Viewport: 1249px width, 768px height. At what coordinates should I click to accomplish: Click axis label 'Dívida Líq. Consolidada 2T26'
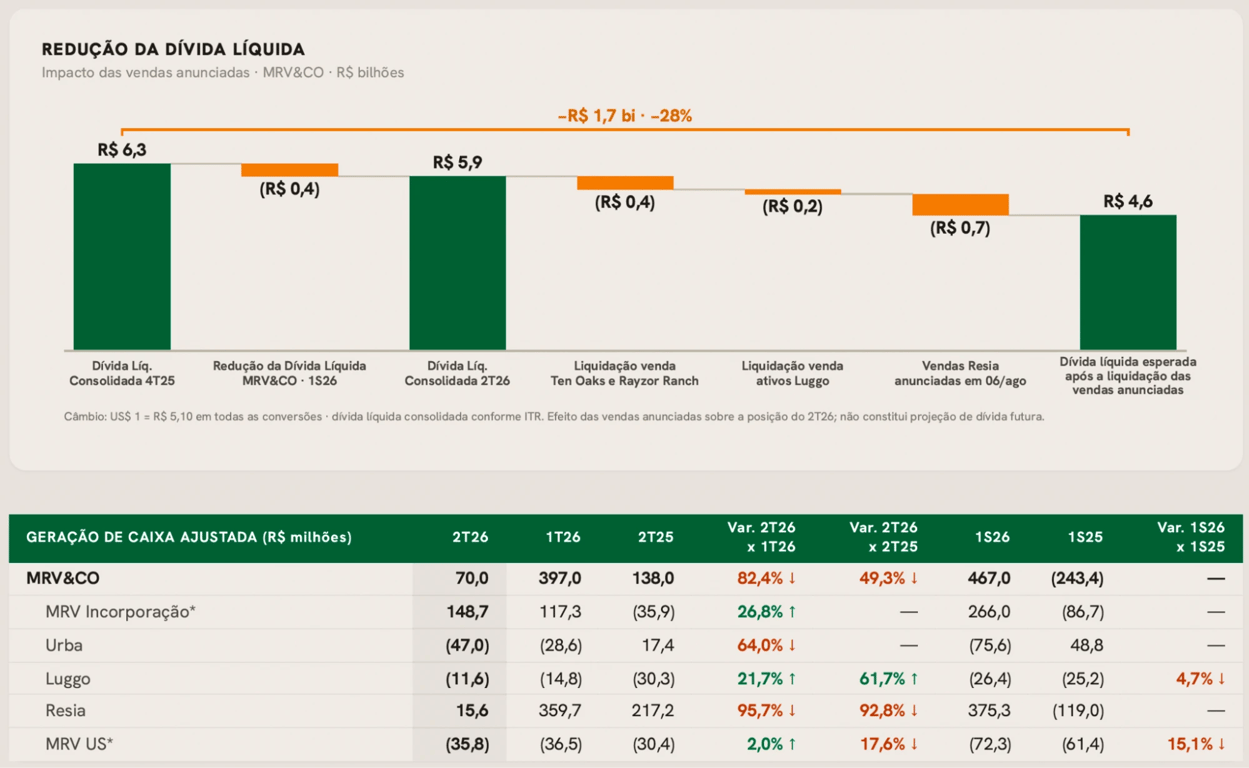457,373
